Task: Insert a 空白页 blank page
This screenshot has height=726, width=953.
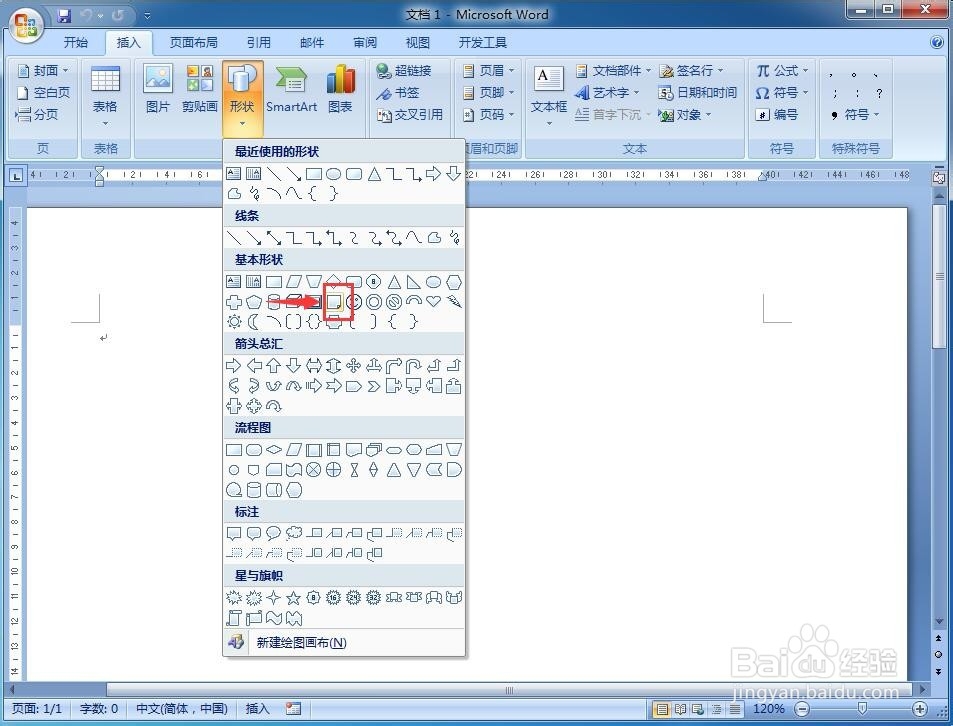Action: click(x=43, y=92)
